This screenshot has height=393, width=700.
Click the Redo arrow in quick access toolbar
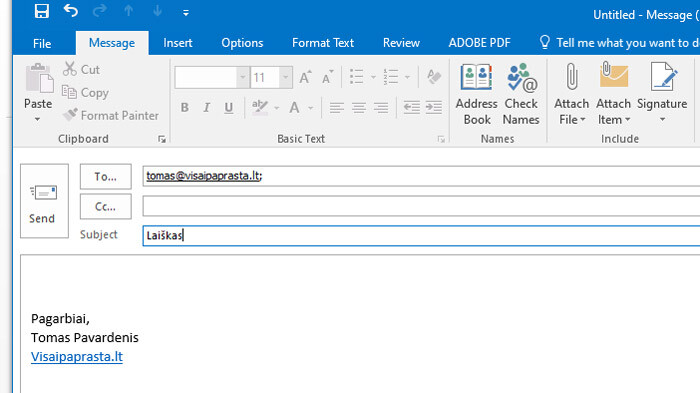(100, 11)
